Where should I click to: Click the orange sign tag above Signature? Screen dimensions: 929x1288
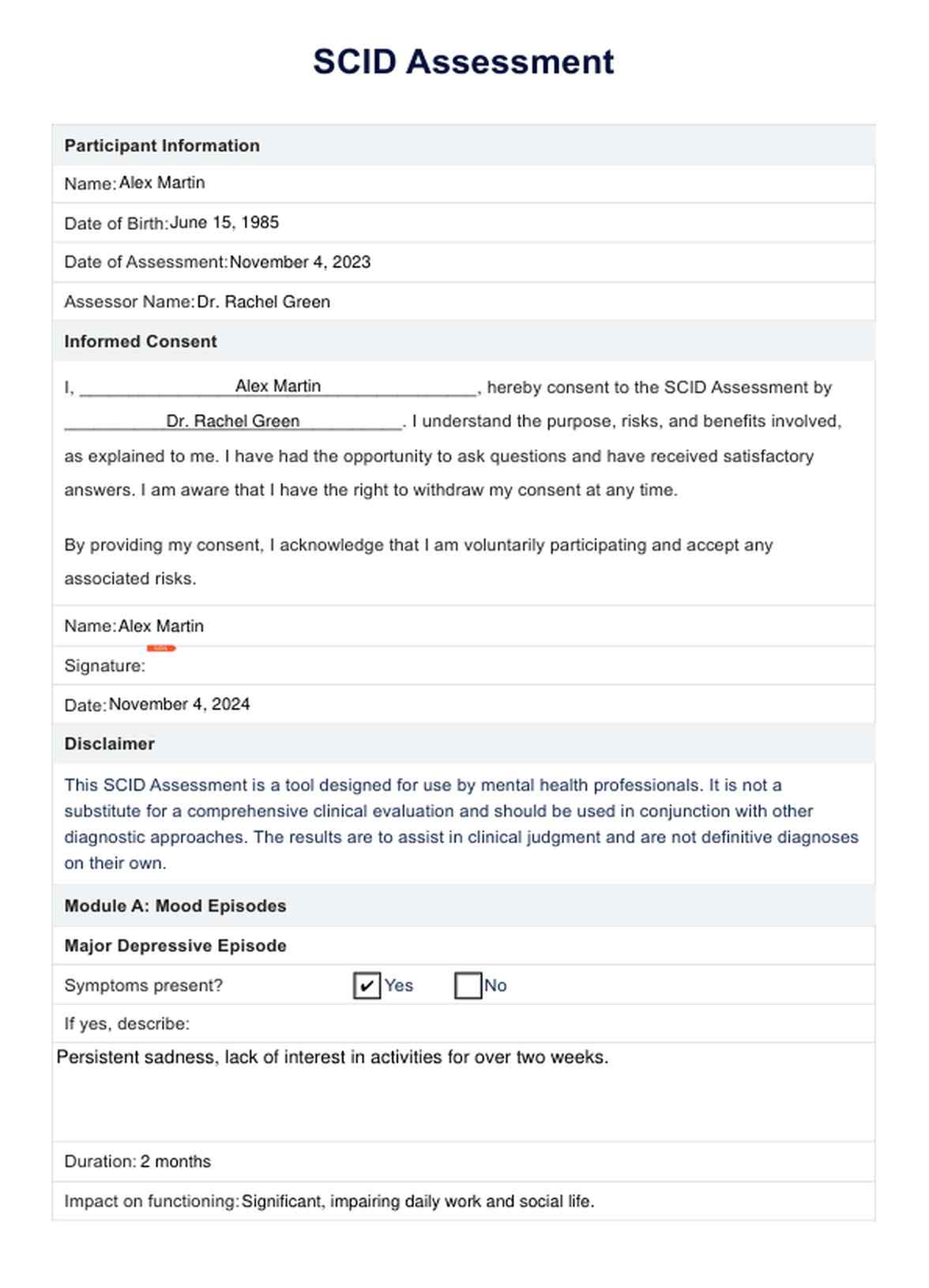pyautogui.click(x=161, y=648)
